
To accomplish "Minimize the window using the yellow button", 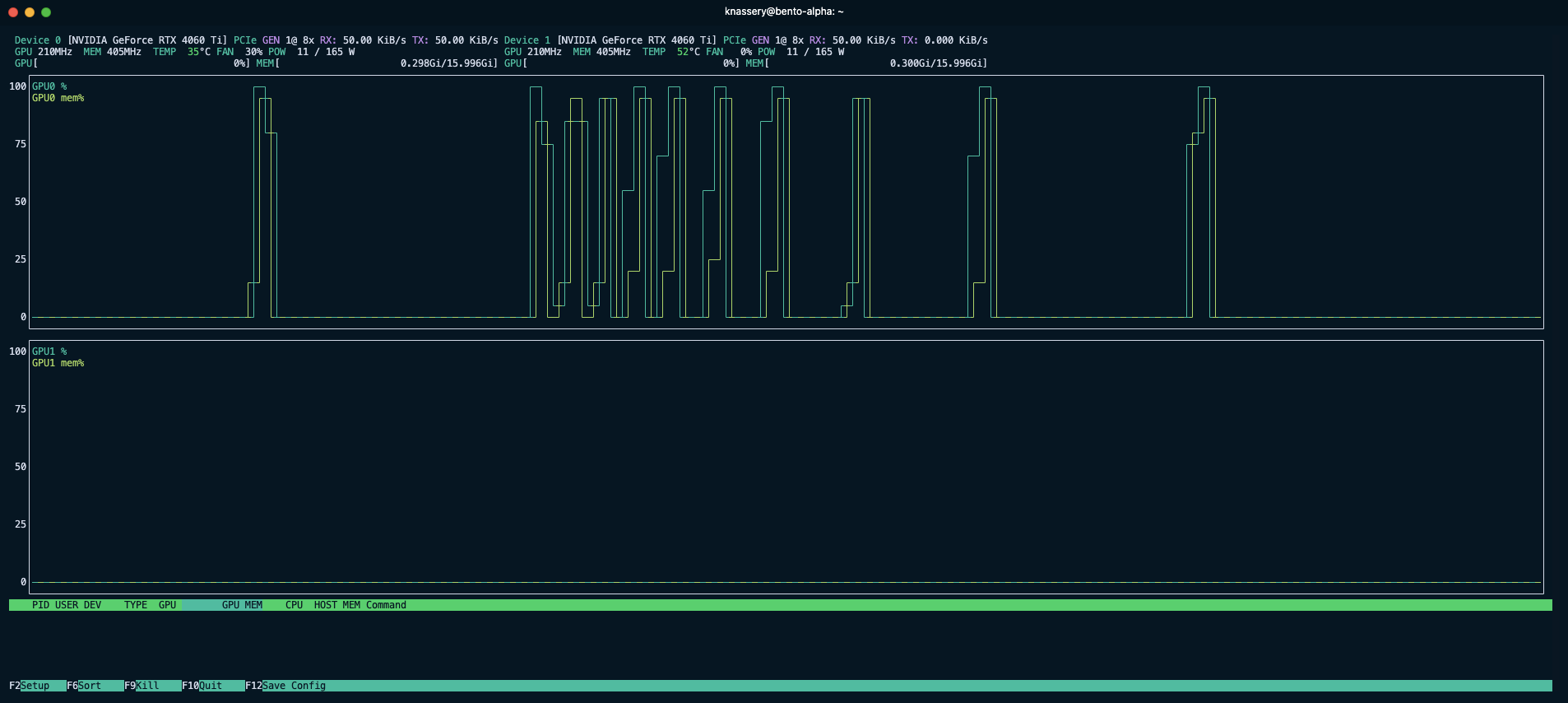I will (30, 12).
